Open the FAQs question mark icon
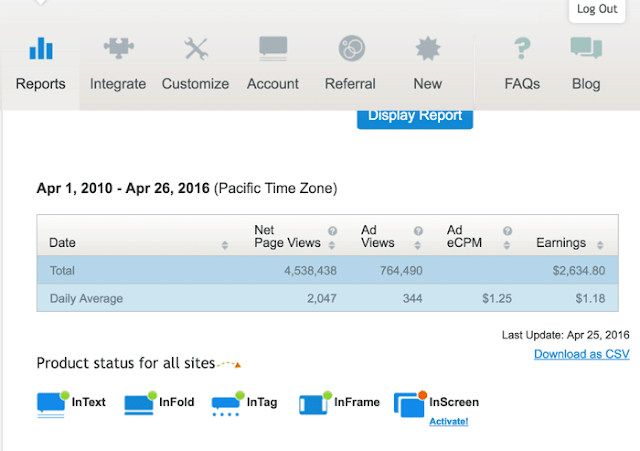Viewport: 640px width, 451px height. (522, 48)
